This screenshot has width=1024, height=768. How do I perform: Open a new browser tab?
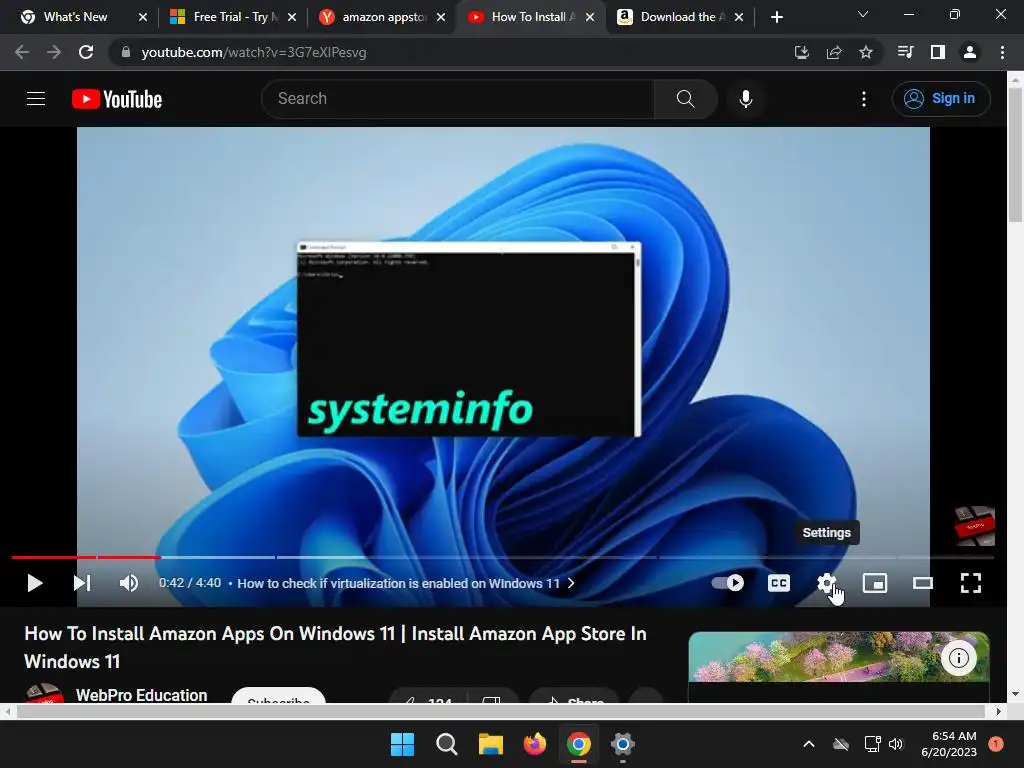coord(776,17)
